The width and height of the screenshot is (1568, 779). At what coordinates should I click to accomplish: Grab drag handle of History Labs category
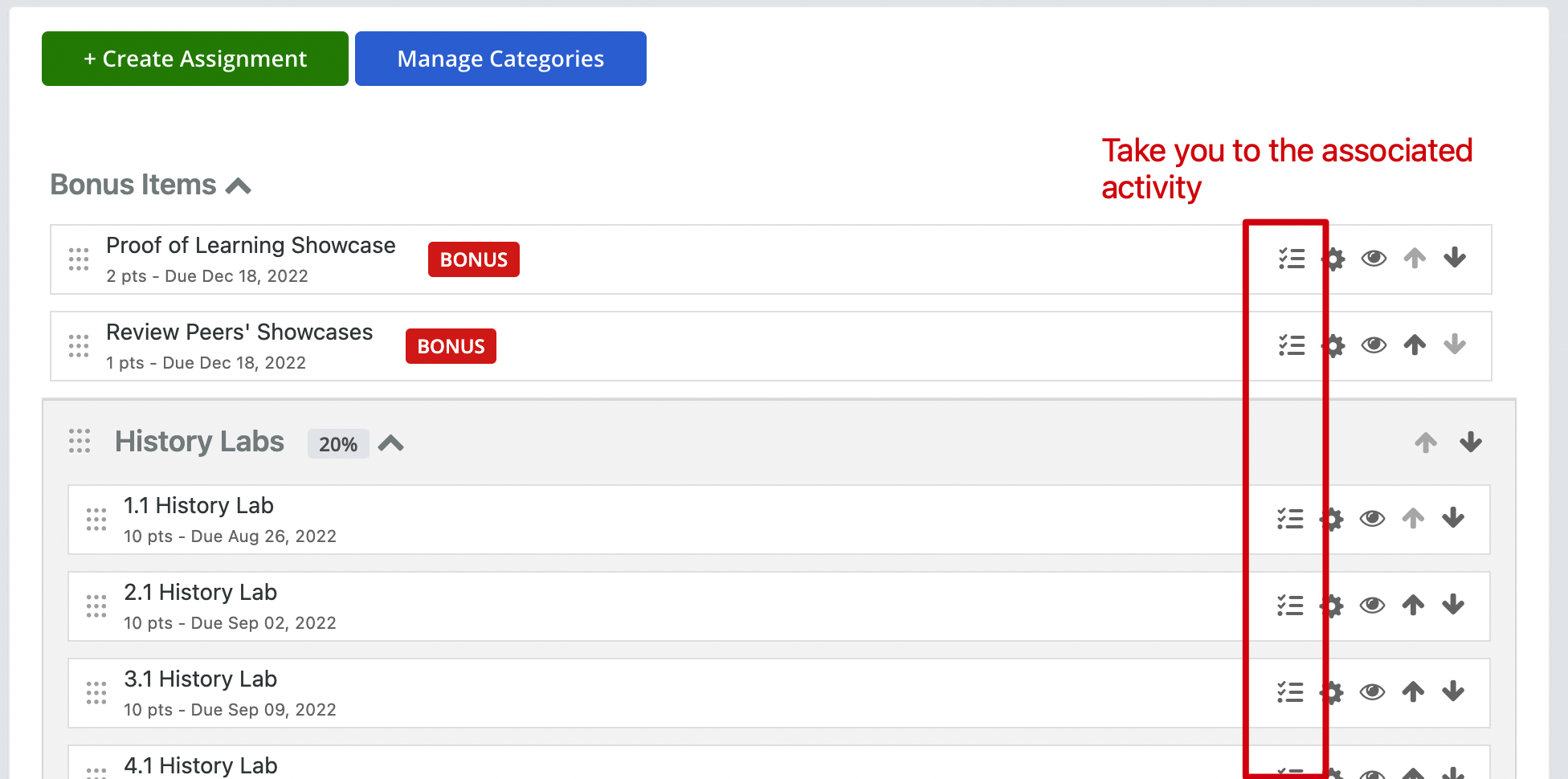point(80,441)
